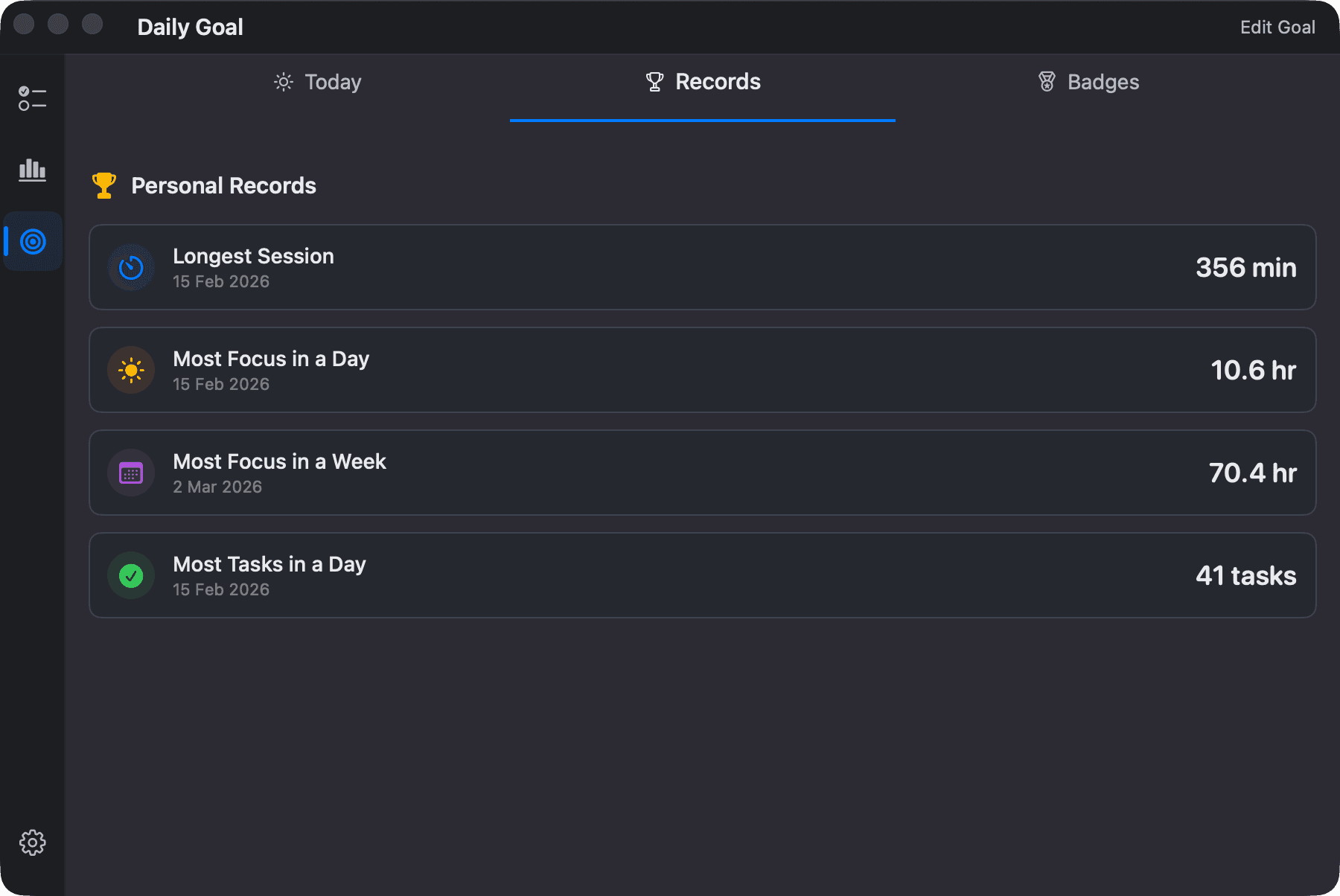Open the statistics bar chart sidebar icon
Screen dimensions: 1340x896
point(32,170)
